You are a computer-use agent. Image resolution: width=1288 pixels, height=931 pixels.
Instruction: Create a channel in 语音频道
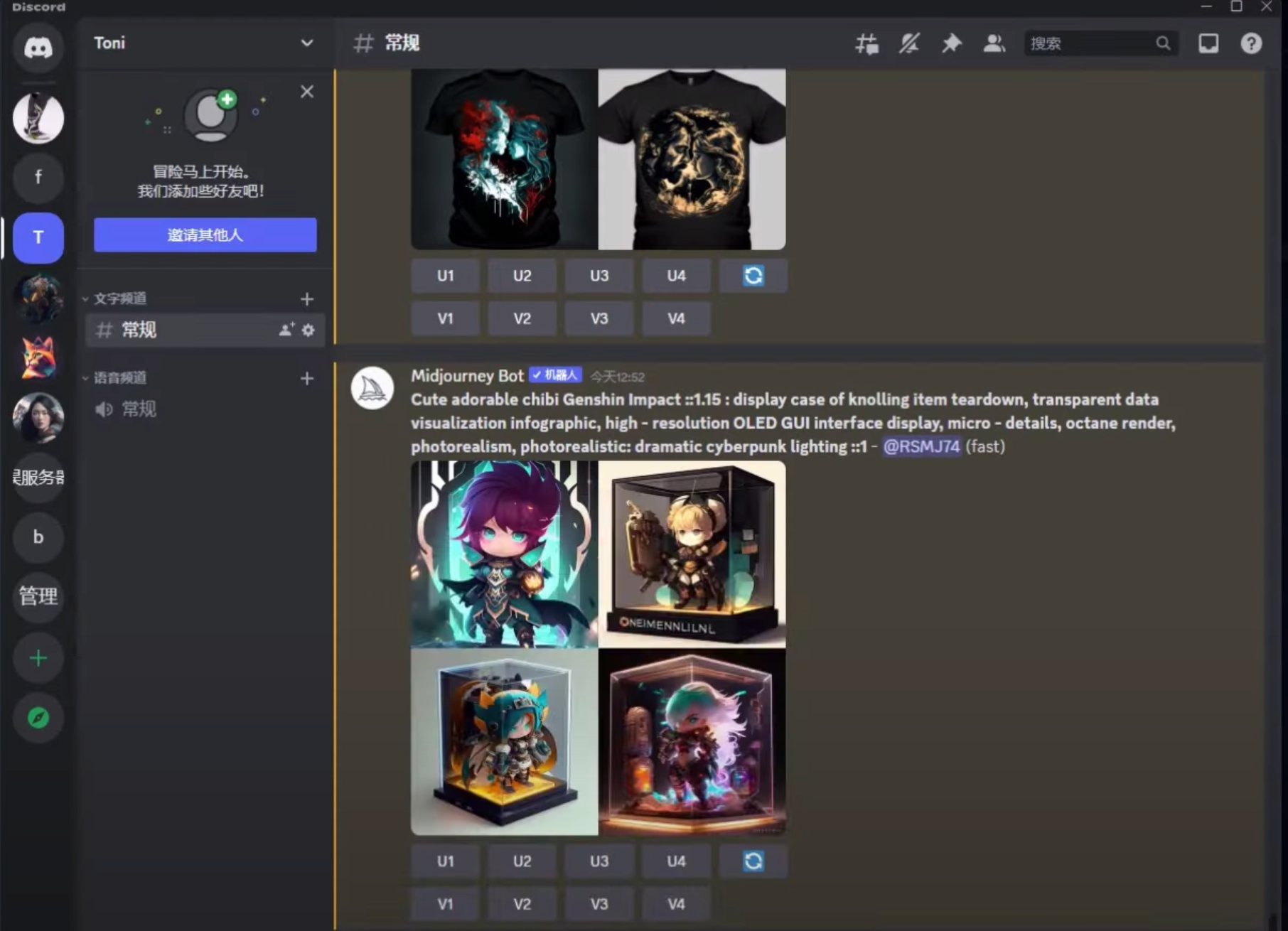[x=307, y=378]
